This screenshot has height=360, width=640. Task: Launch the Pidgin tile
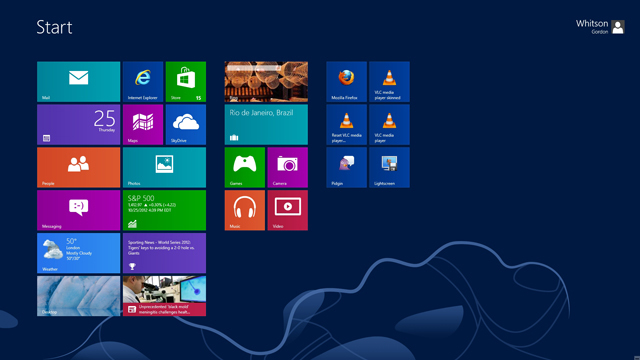click(x=347, y=167)
